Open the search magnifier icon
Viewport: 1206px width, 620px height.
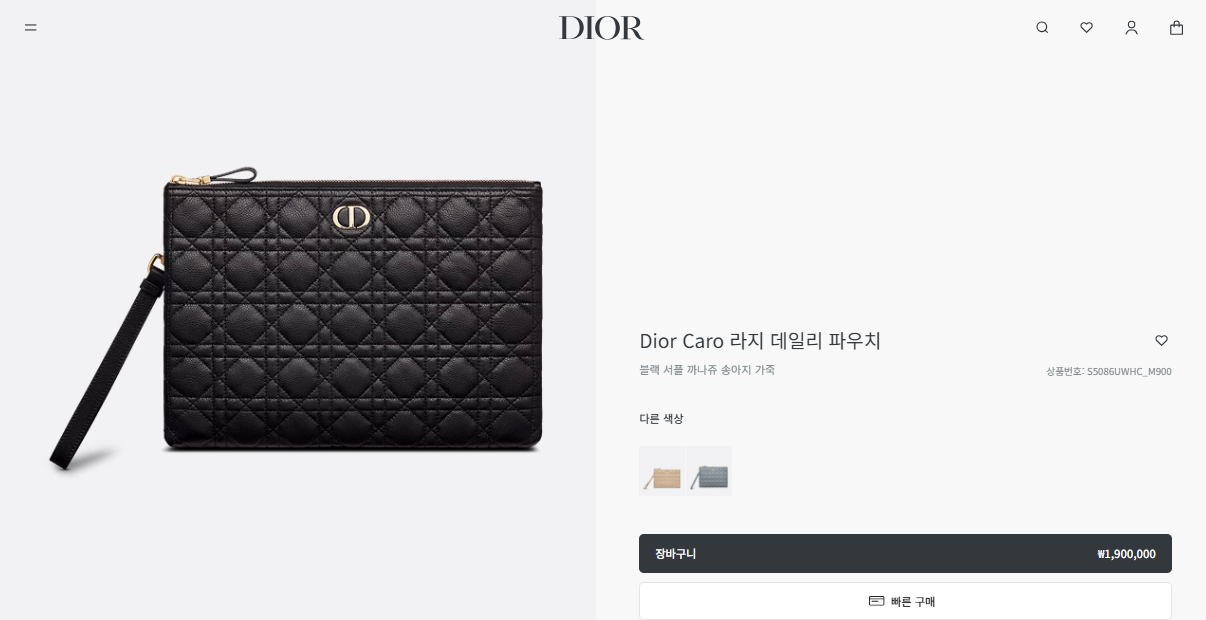[1042, 28]
